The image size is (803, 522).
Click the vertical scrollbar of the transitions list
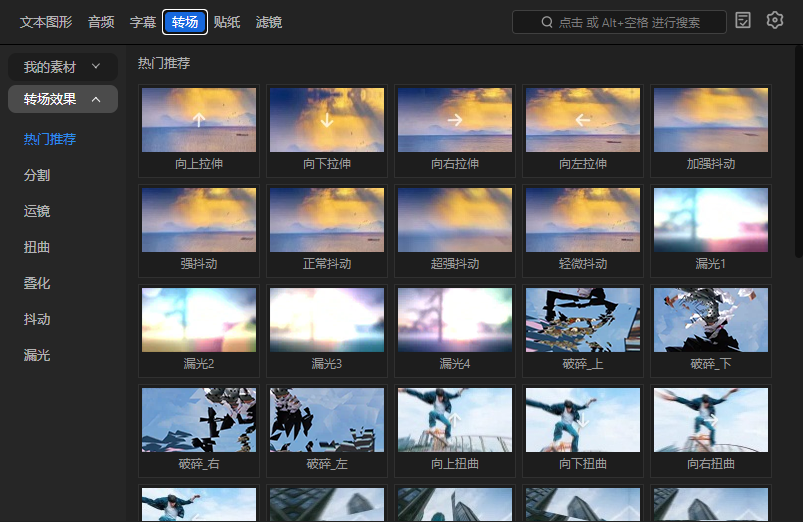(x=798, y=151)
